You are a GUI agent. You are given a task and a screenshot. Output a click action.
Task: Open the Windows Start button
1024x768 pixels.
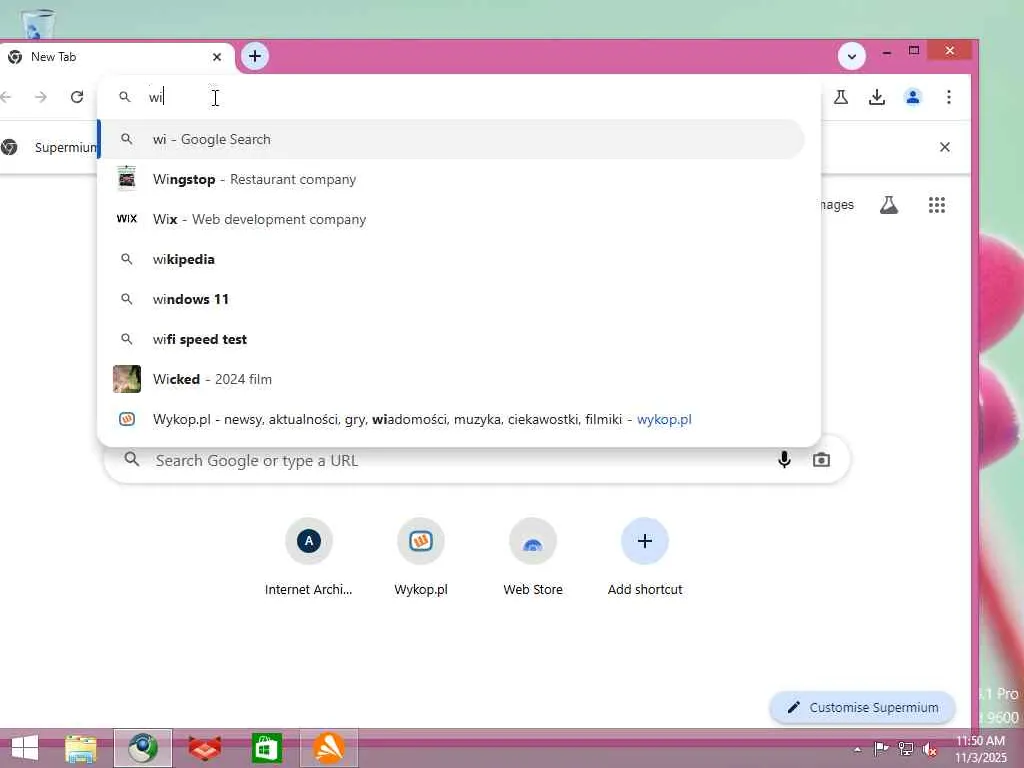[25, 748]
